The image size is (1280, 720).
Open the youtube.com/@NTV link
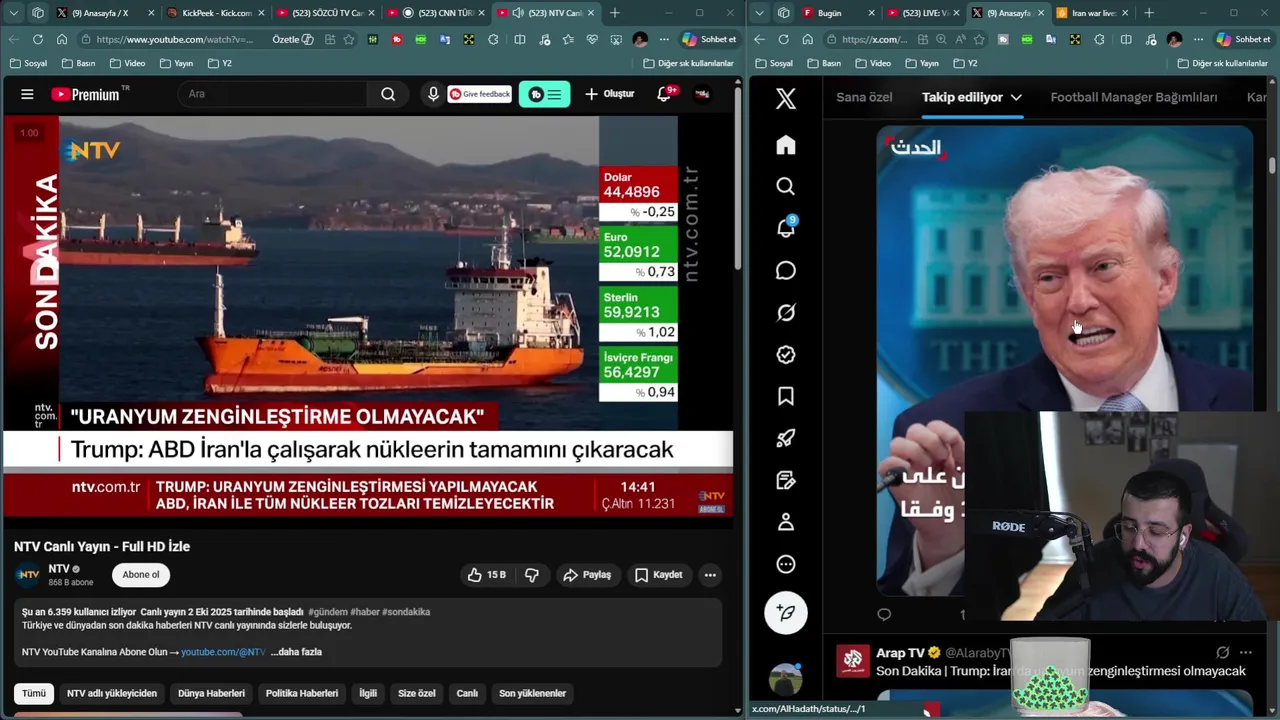[x=223, y=652]
